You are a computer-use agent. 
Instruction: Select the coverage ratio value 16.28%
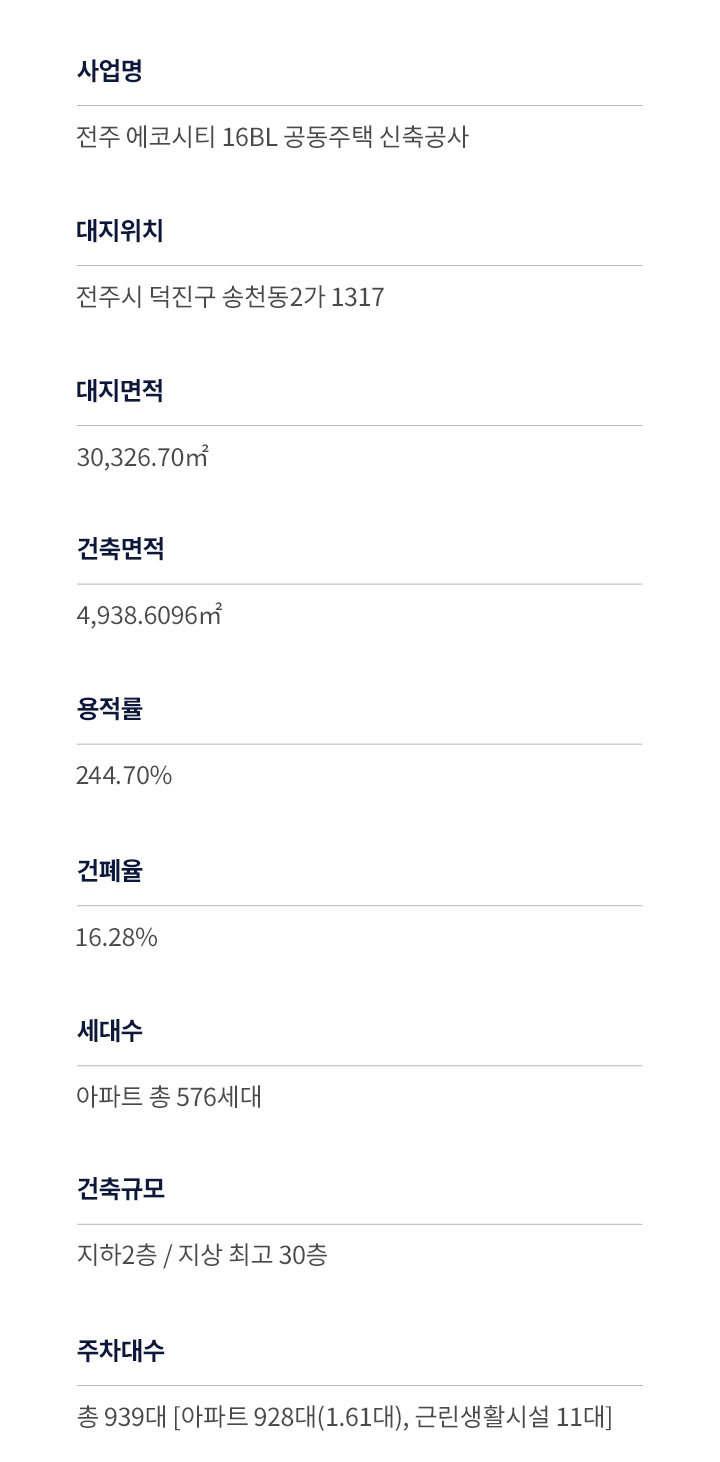pos(117,937)
